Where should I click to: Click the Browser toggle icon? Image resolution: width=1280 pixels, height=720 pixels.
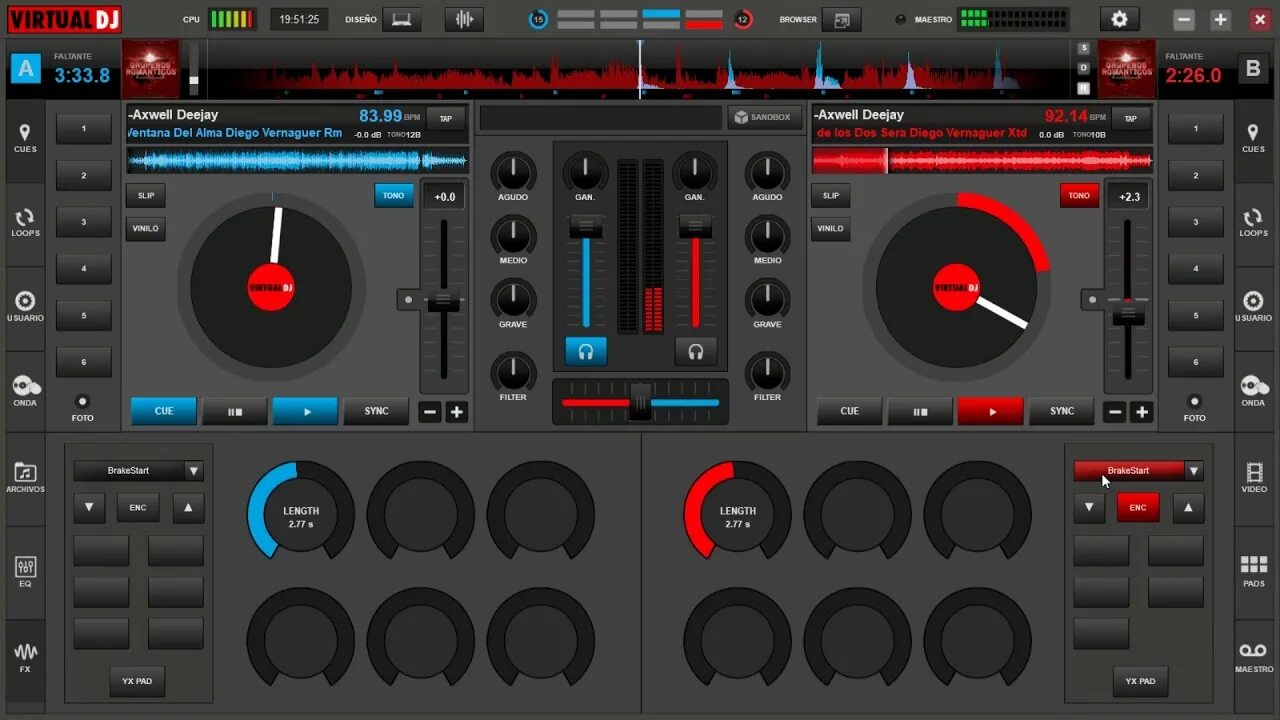click(842, 19)
